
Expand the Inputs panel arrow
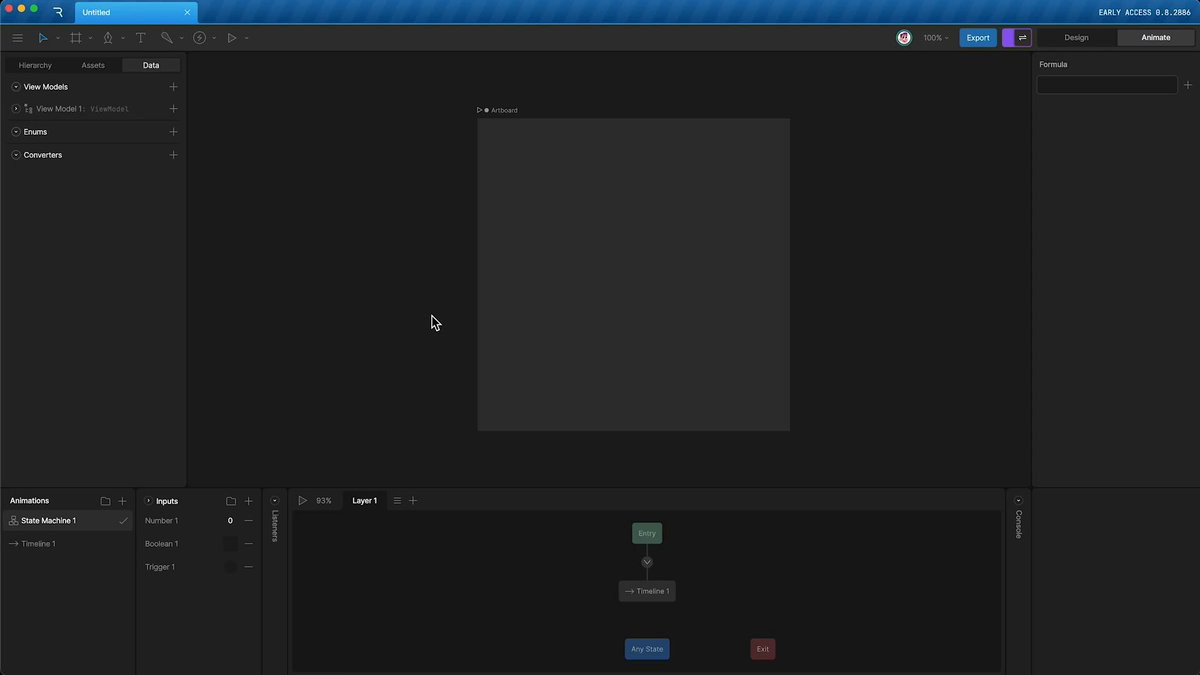click(x=149, y=501)
